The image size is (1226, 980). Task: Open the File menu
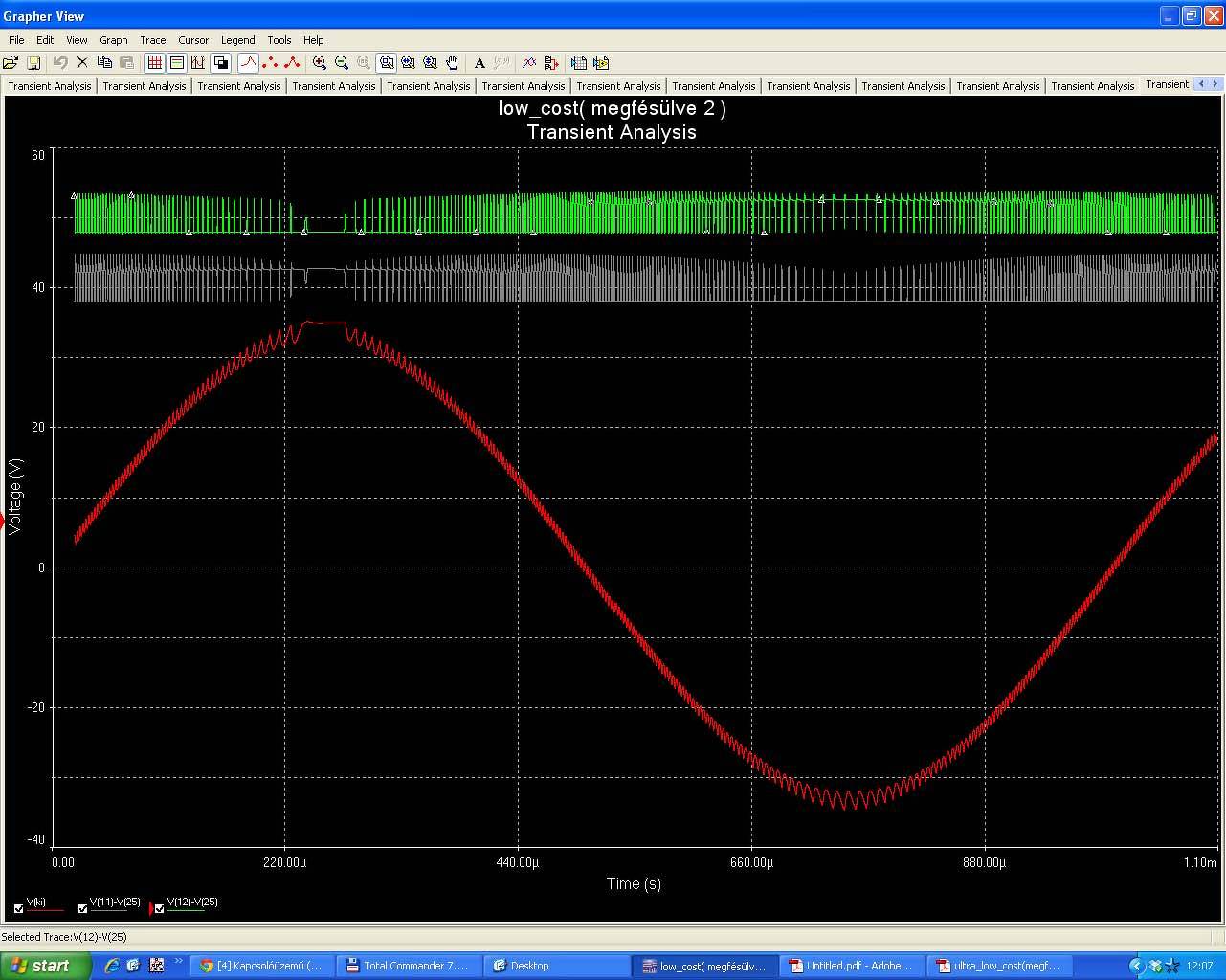pyautogui.click(x=16, y=40)
